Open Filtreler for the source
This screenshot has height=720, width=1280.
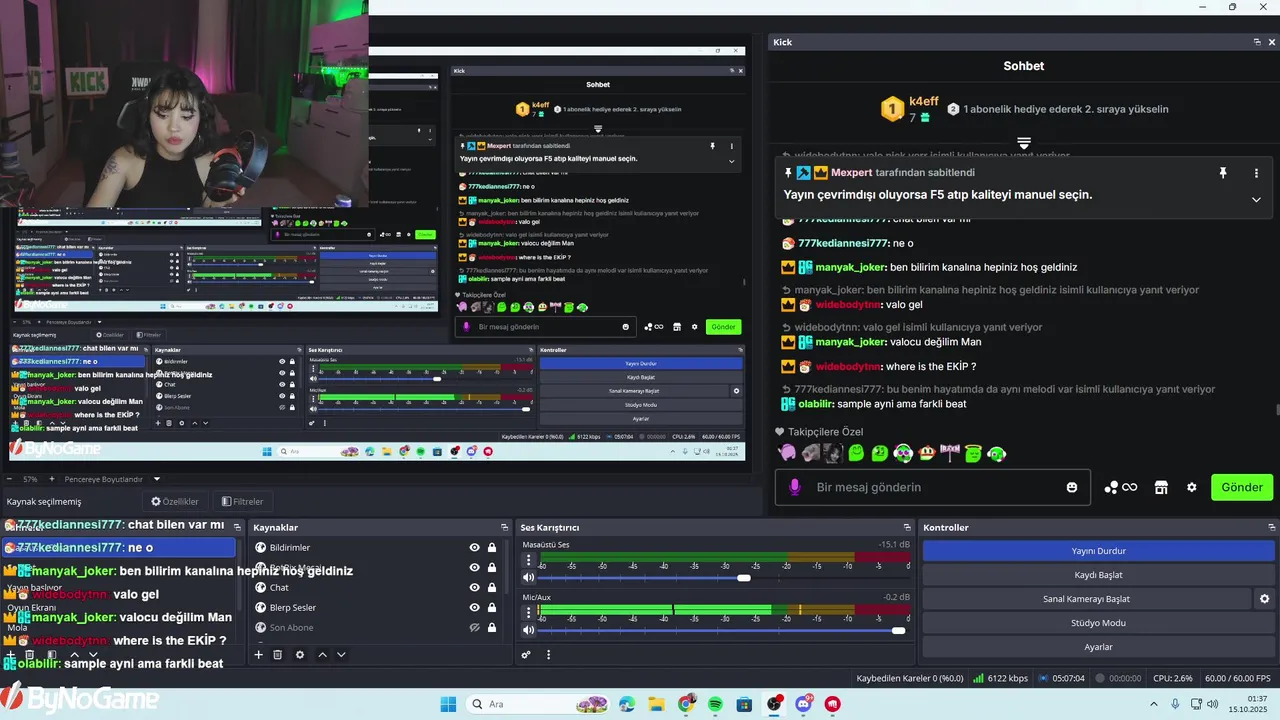(243, 502)
